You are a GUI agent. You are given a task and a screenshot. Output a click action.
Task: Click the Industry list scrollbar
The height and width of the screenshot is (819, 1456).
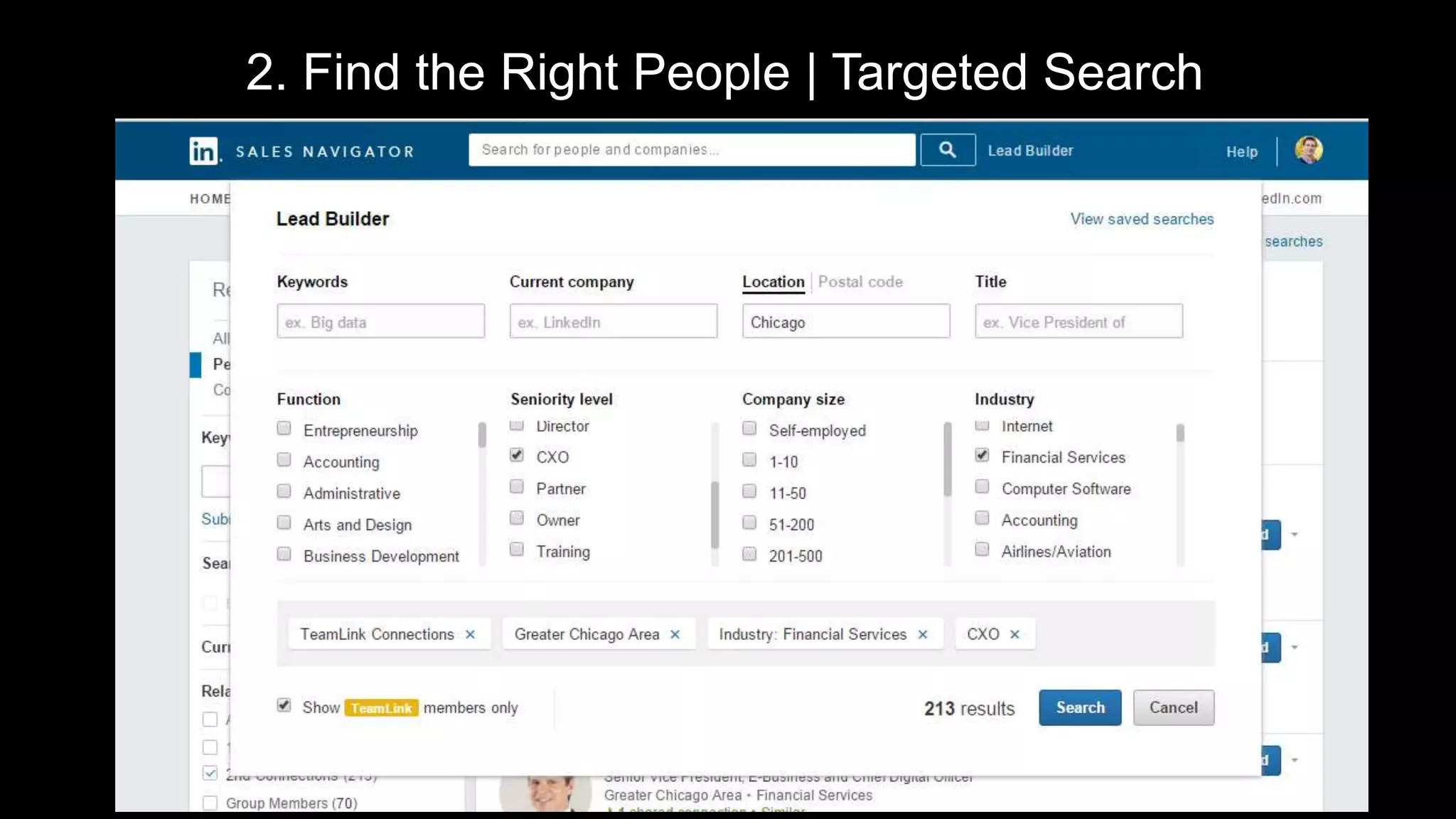point(1180,433)
